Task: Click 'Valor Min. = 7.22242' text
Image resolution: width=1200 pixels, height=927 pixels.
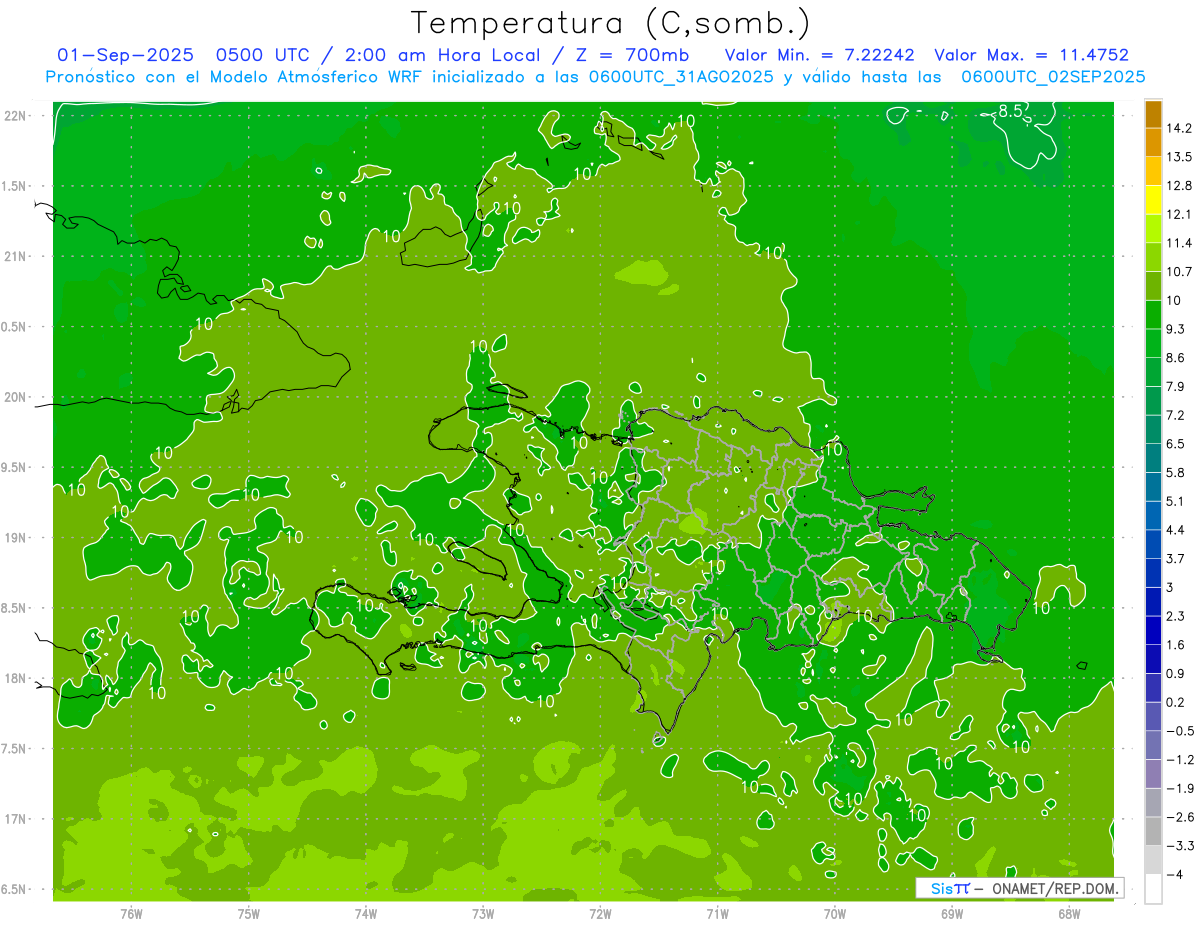Action: pos(820,55)
